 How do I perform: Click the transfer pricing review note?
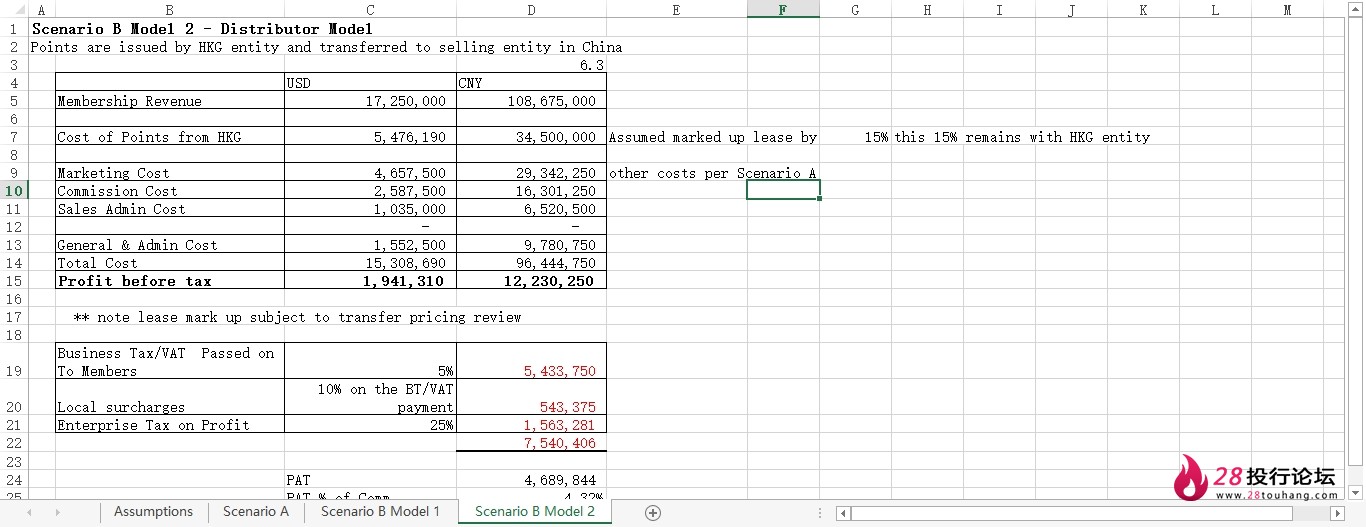point(298,317)
